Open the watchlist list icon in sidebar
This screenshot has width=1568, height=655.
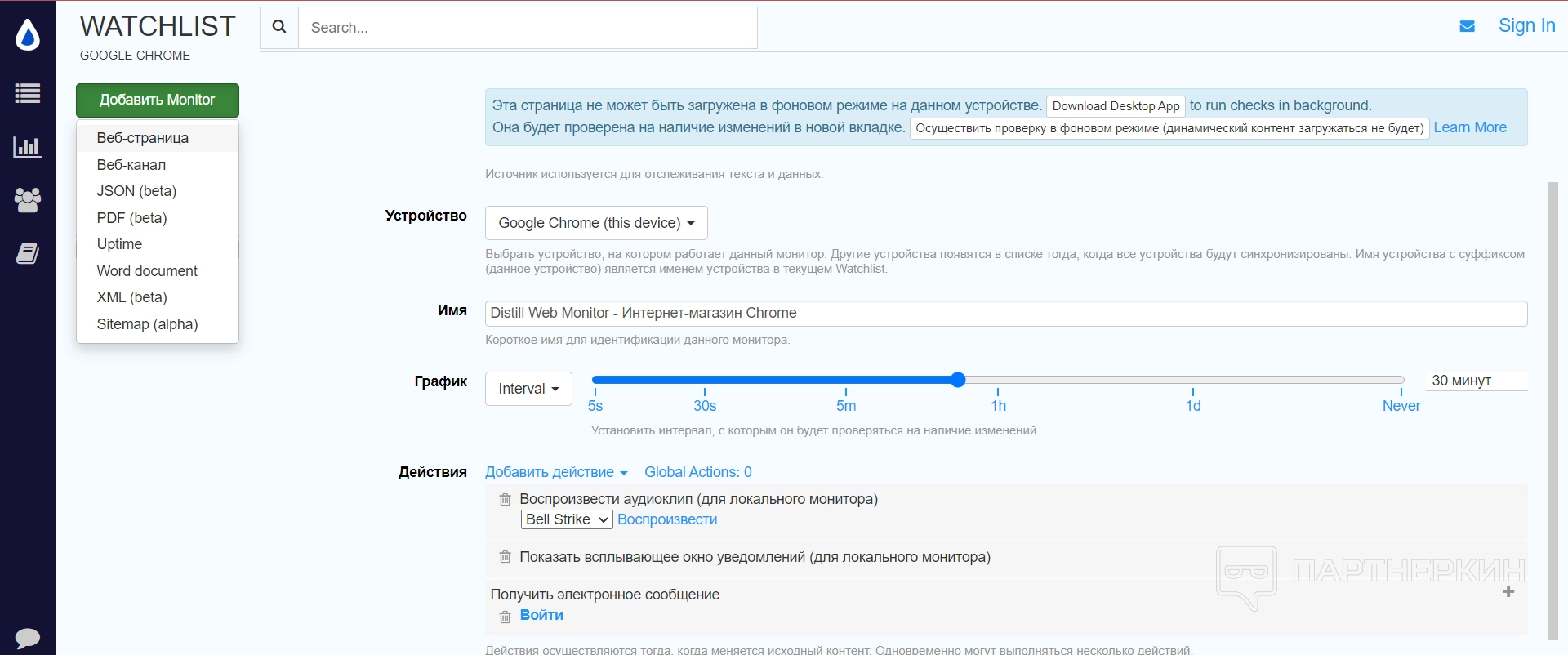coord(28,94)
